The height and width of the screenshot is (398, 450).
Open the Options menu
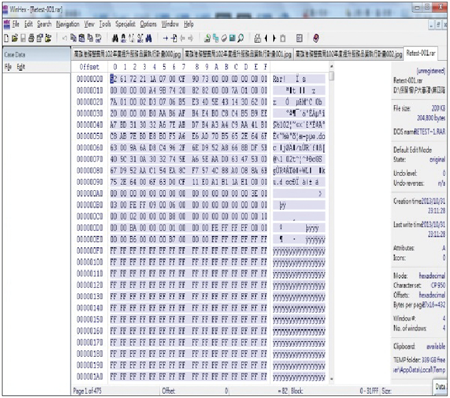coord(148,24)
